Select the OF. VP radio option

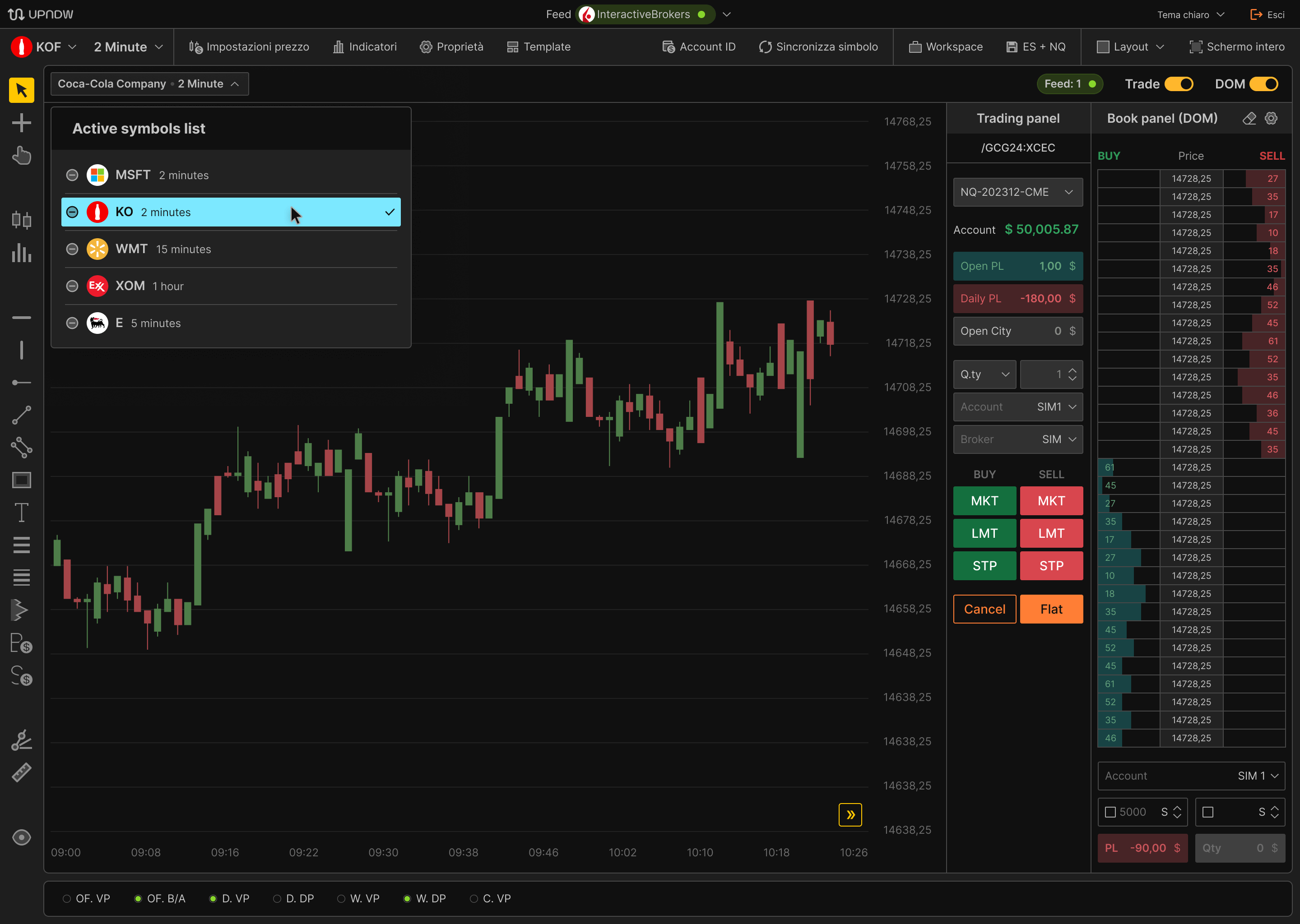pos(67,898)
